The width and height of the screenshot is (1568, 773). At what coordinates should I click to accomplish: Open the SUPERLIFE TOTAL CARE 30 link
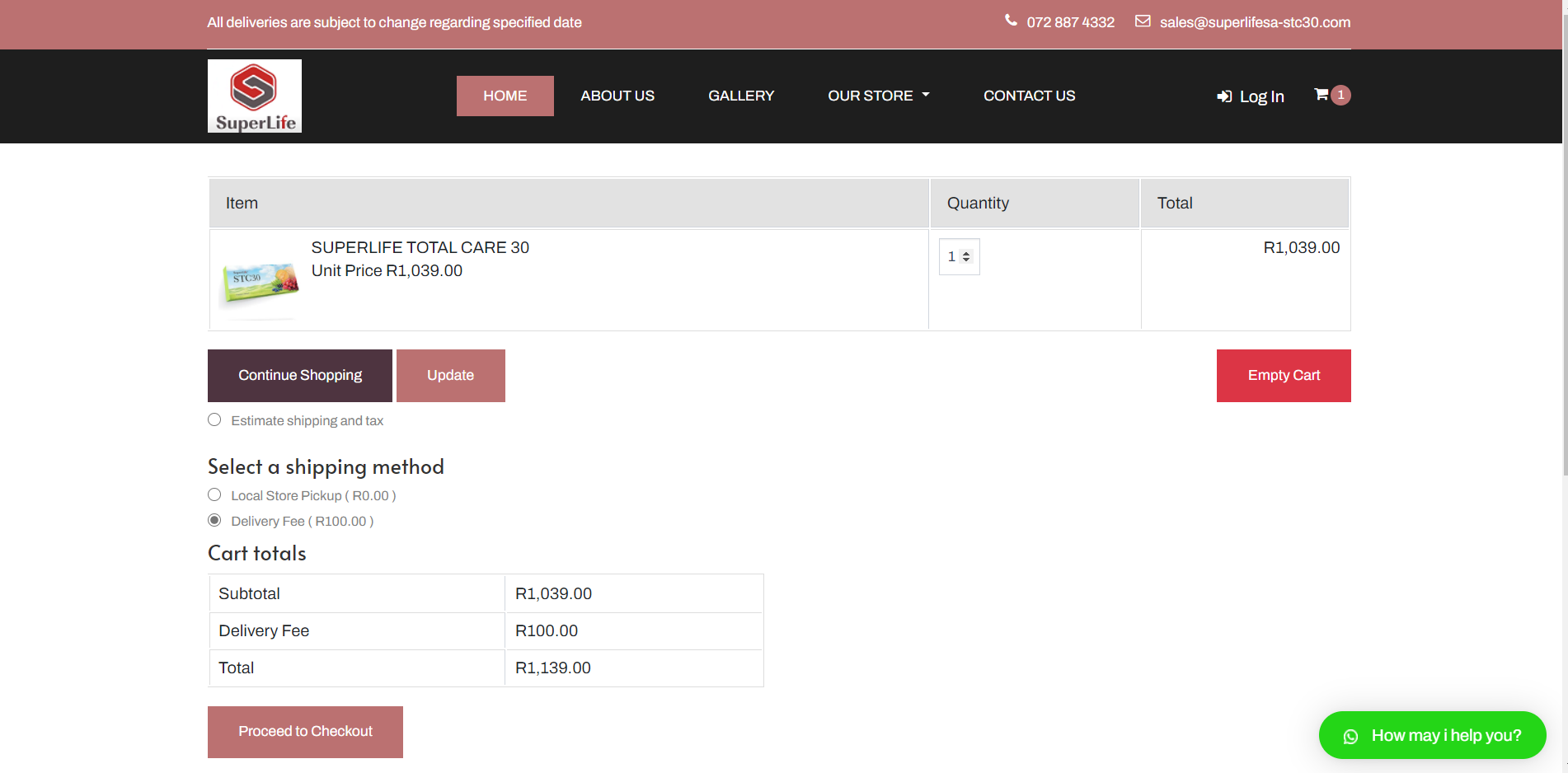(x=420, y=247)
